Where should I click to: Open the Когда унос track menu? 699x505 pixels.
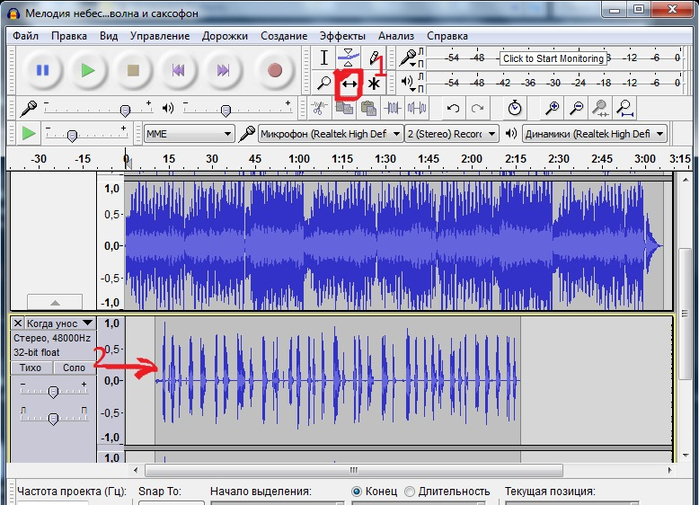pos(60,323)
